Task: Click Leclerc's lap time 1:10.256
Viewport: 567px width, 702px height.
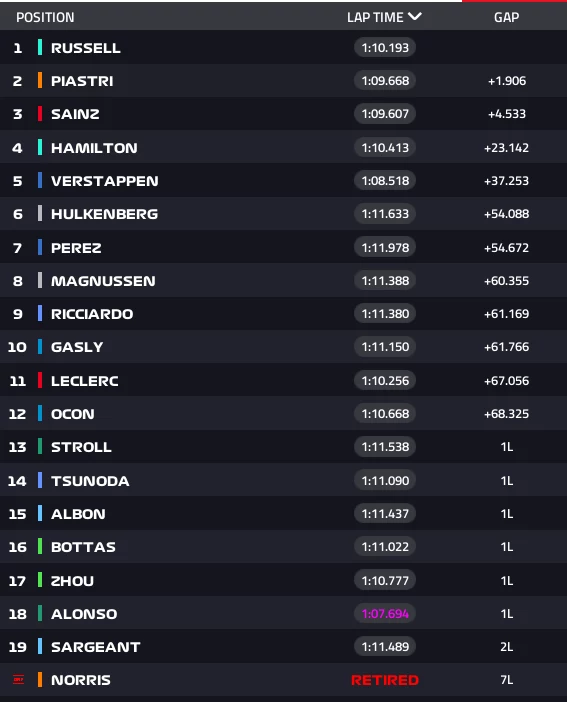Action: [x=385, y=381]
